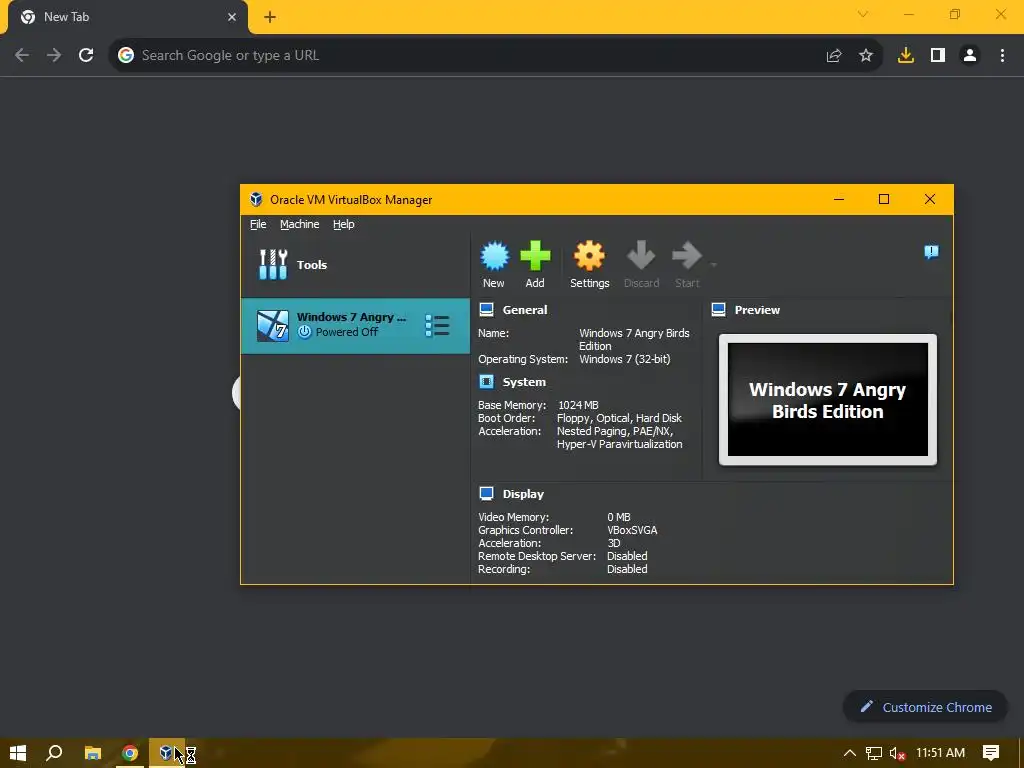Image resolution: width=1024 pixels, height=768 pixels.
Task: Expand the Start button dropdown arrow
Action: point(713,264)
